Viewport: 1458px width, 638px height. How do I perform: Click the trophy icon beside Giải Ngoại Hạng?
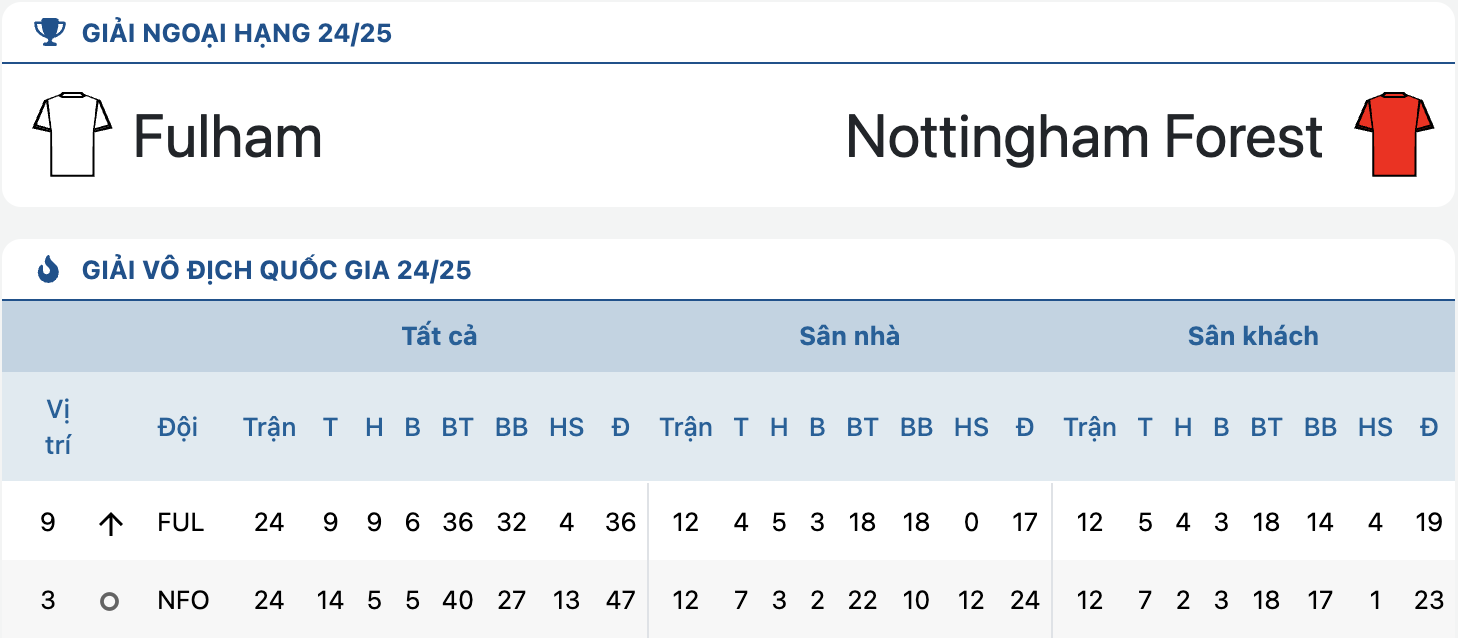pos(48,33)
